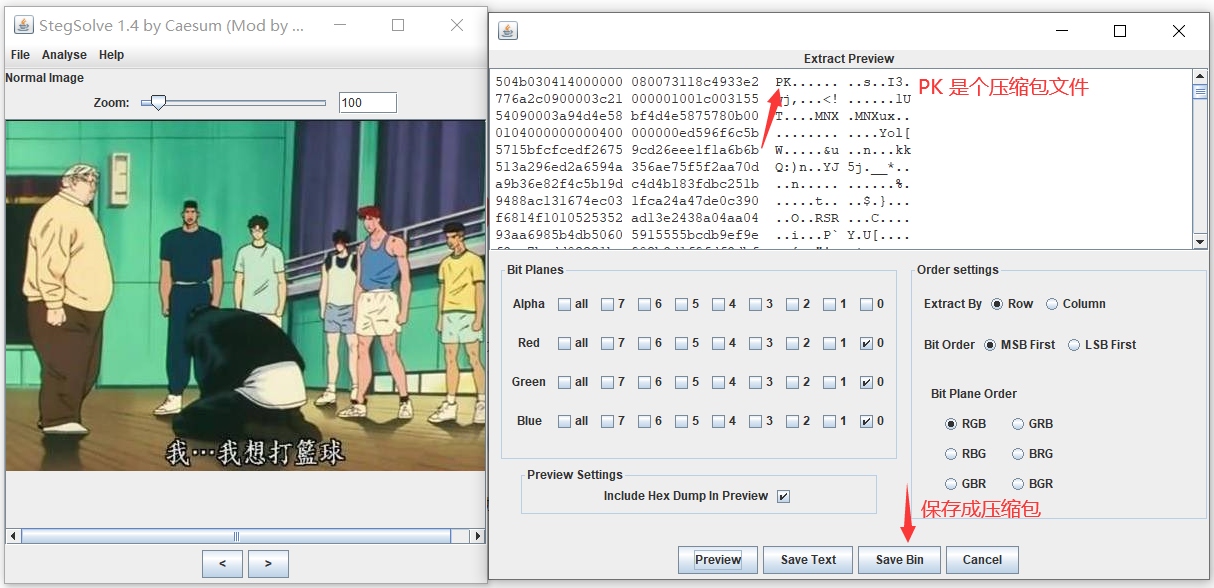Click hex line starting 9488ac131674ec03

[703, 201]
